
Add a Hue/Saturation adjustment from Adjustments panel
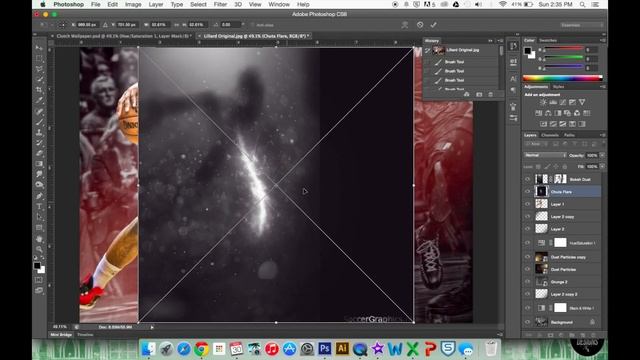[538, 113]
